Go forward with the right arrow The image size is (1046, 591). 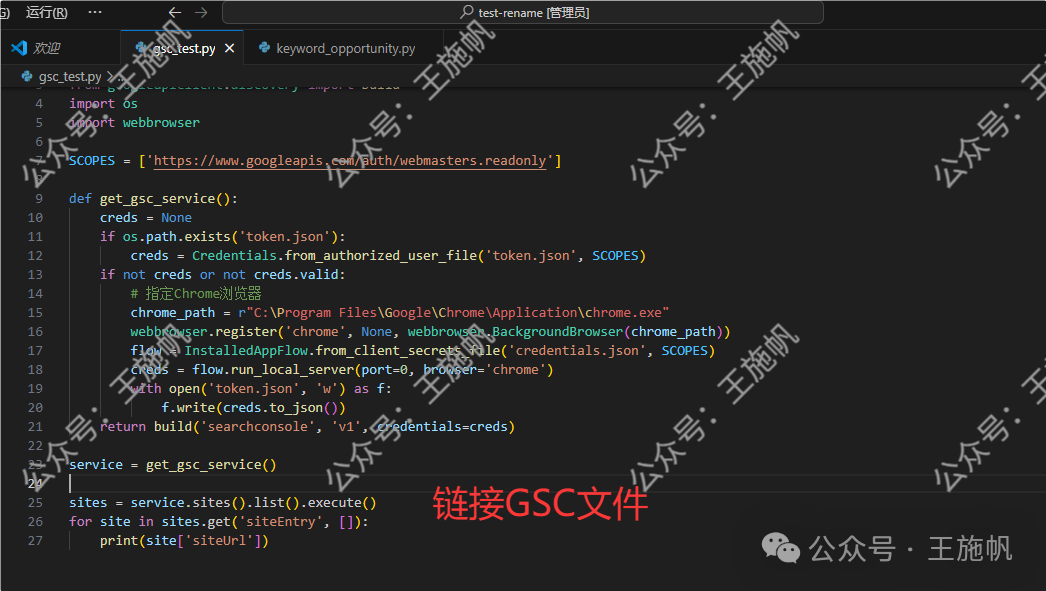(201, 12)
